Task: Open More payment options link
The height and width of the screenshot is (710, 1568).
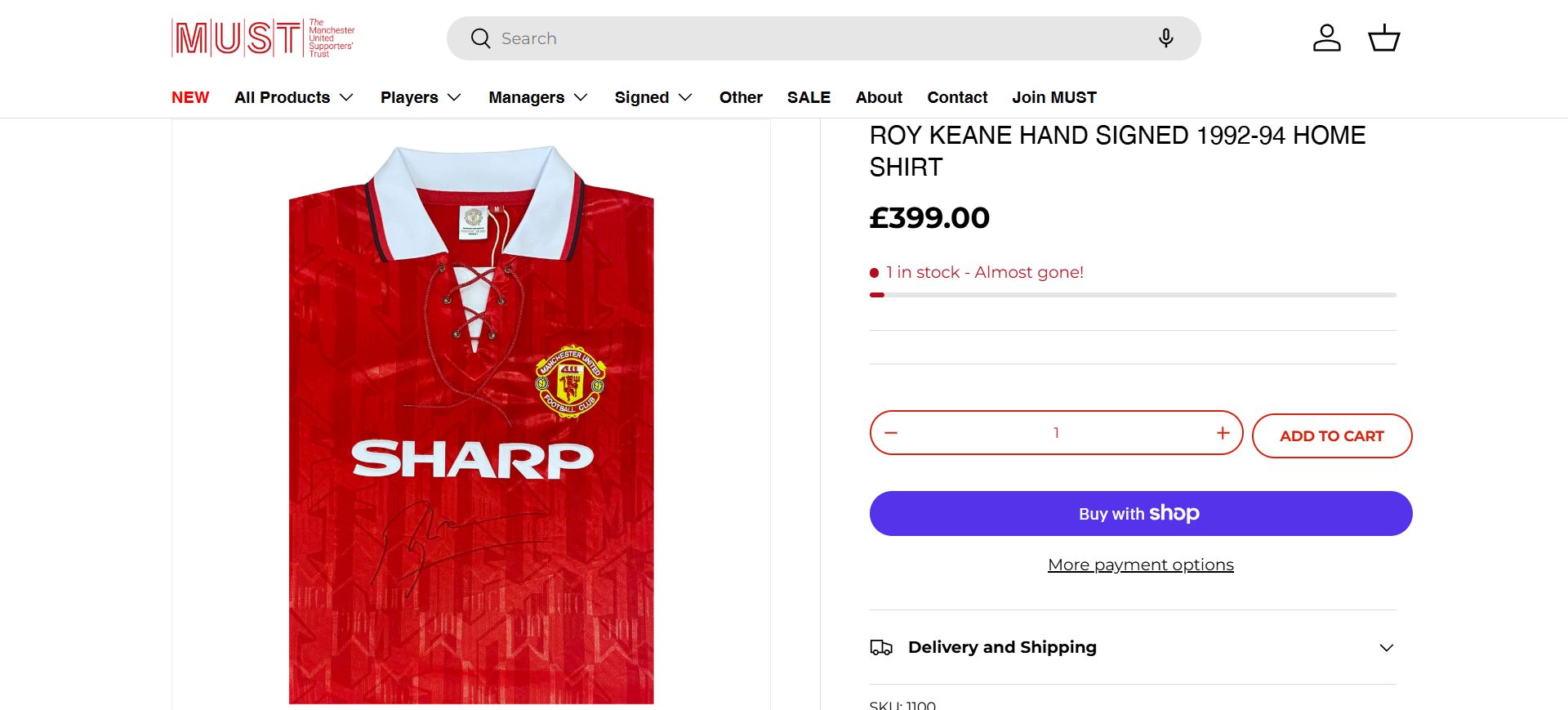Action: coord(1140,565)
